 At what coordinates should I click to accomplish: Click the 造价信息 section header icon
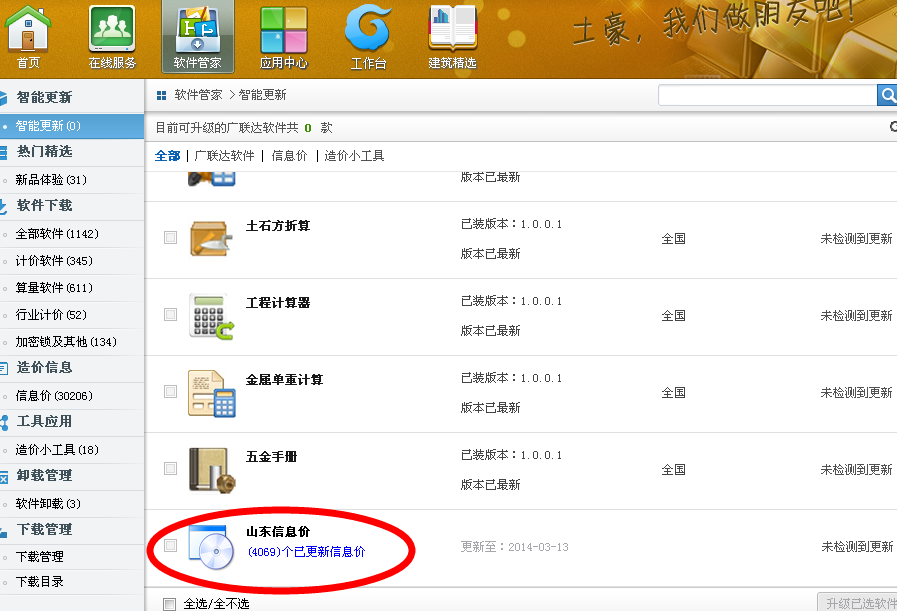click(4, 368)
